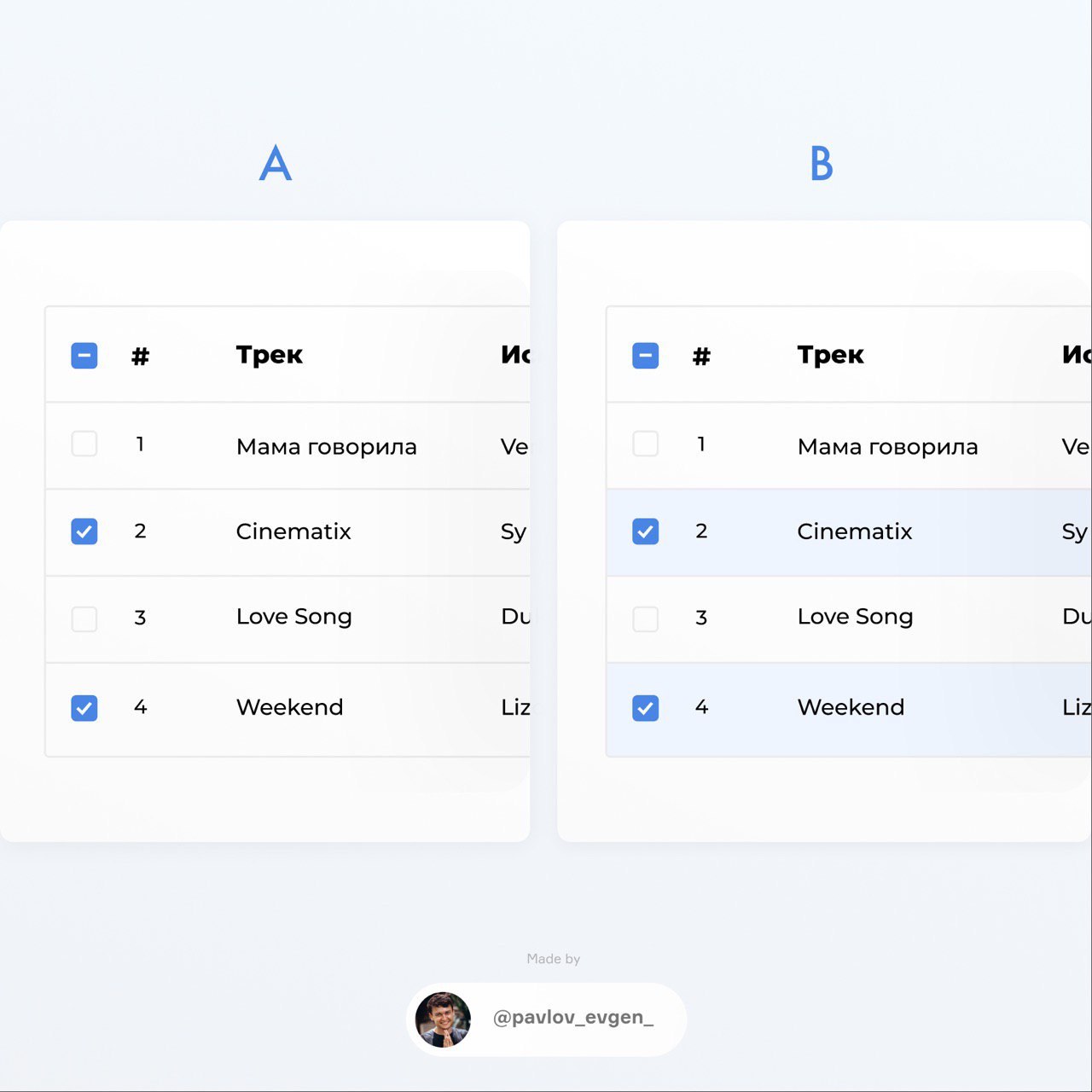Click the Трек column header in table B
The image size is (1092, 1092).
click(831, 355)
